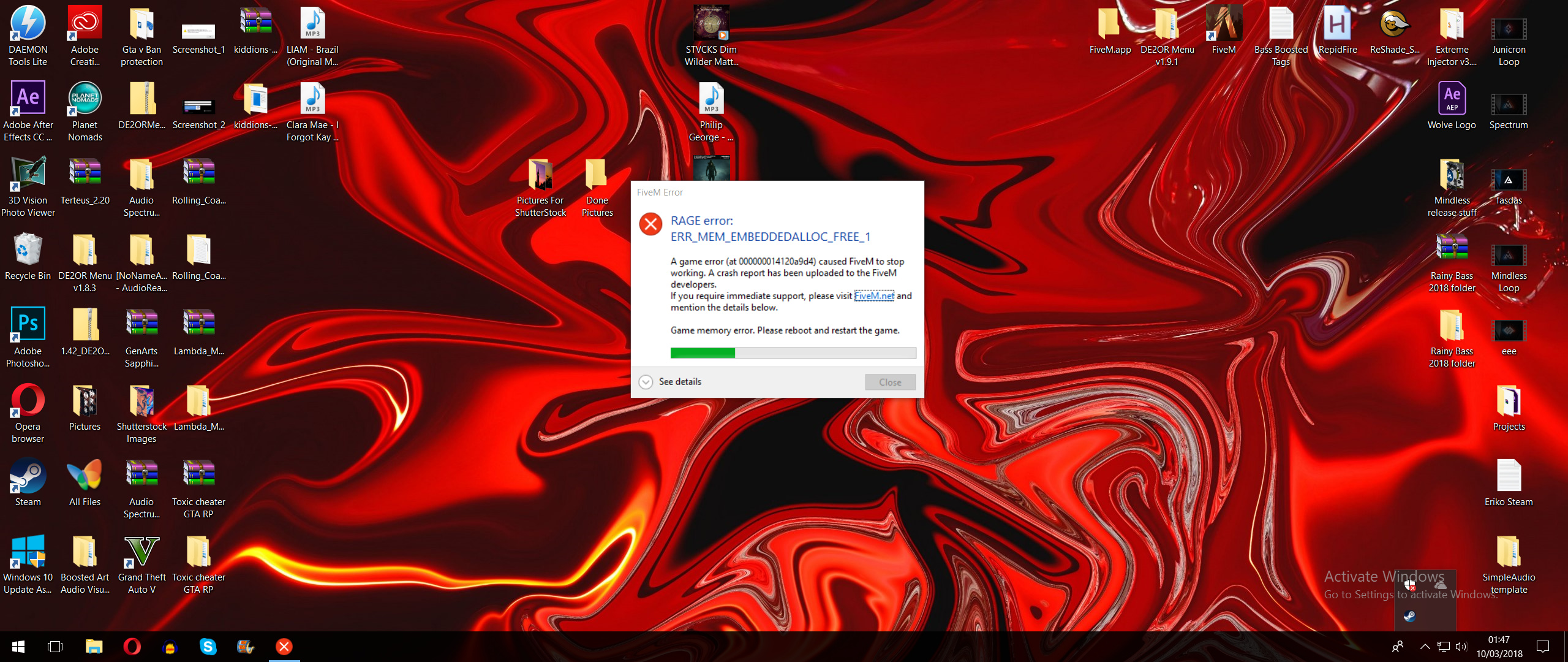Expand the See details chevron
1568x662 pixels.
click(x=646, y=382)
